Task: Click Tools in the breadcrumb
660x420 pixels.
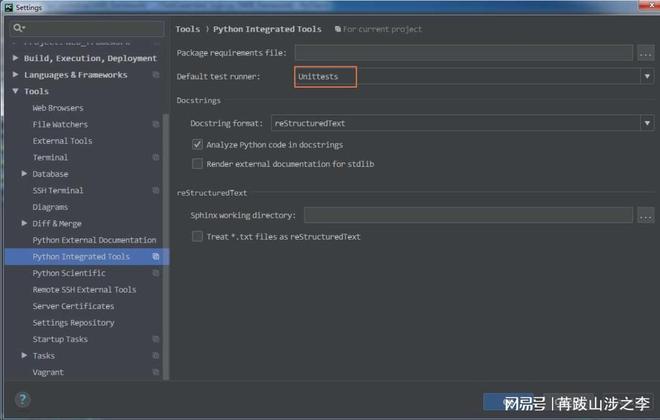Action: click(188, 29)
